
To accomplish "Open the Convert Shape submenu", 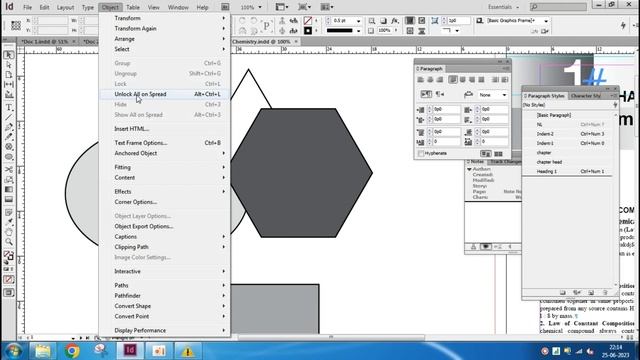I will (x=165, y=306).
